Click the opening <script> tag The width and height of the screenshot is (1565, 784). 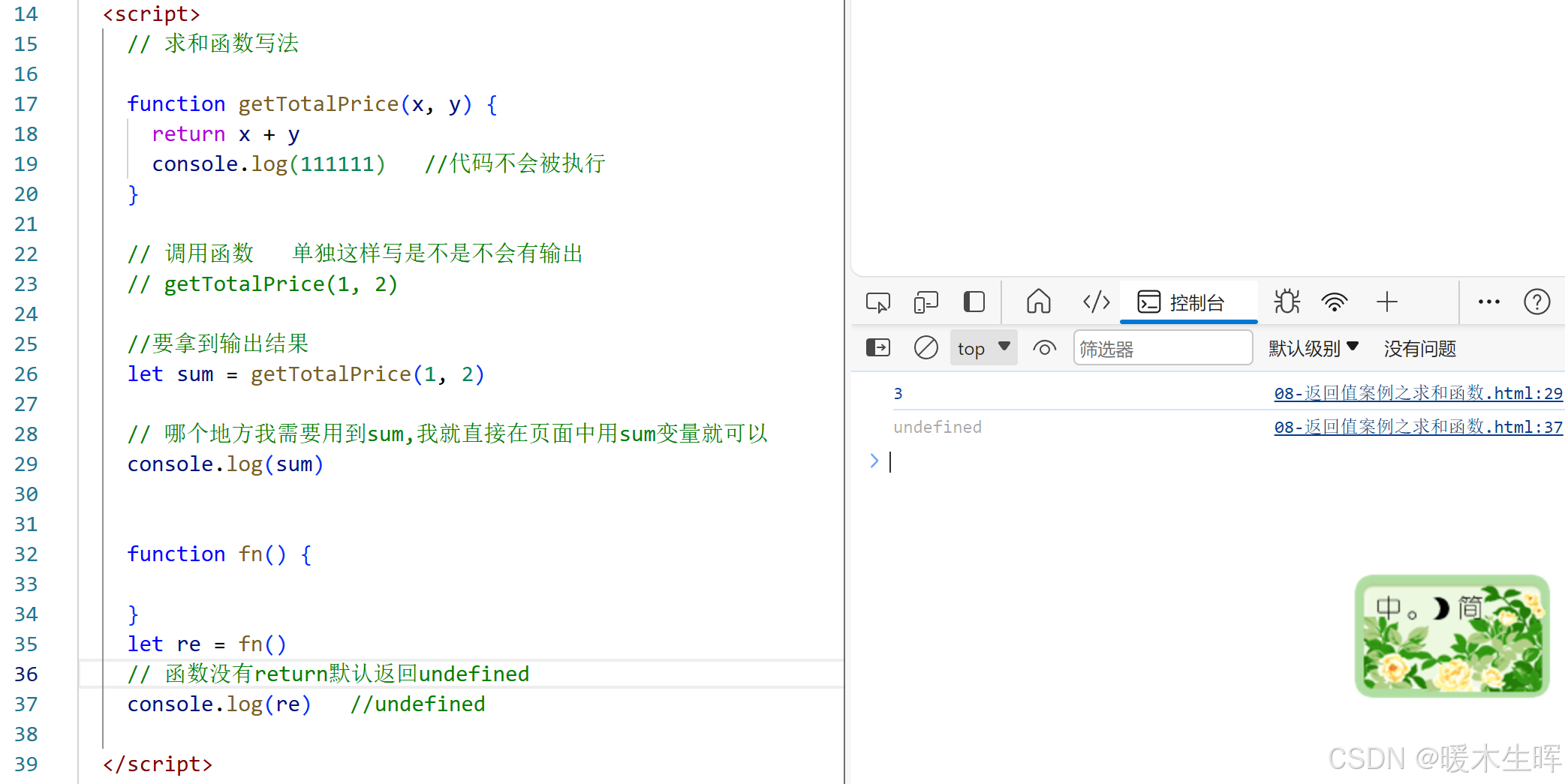coord(152,14)
